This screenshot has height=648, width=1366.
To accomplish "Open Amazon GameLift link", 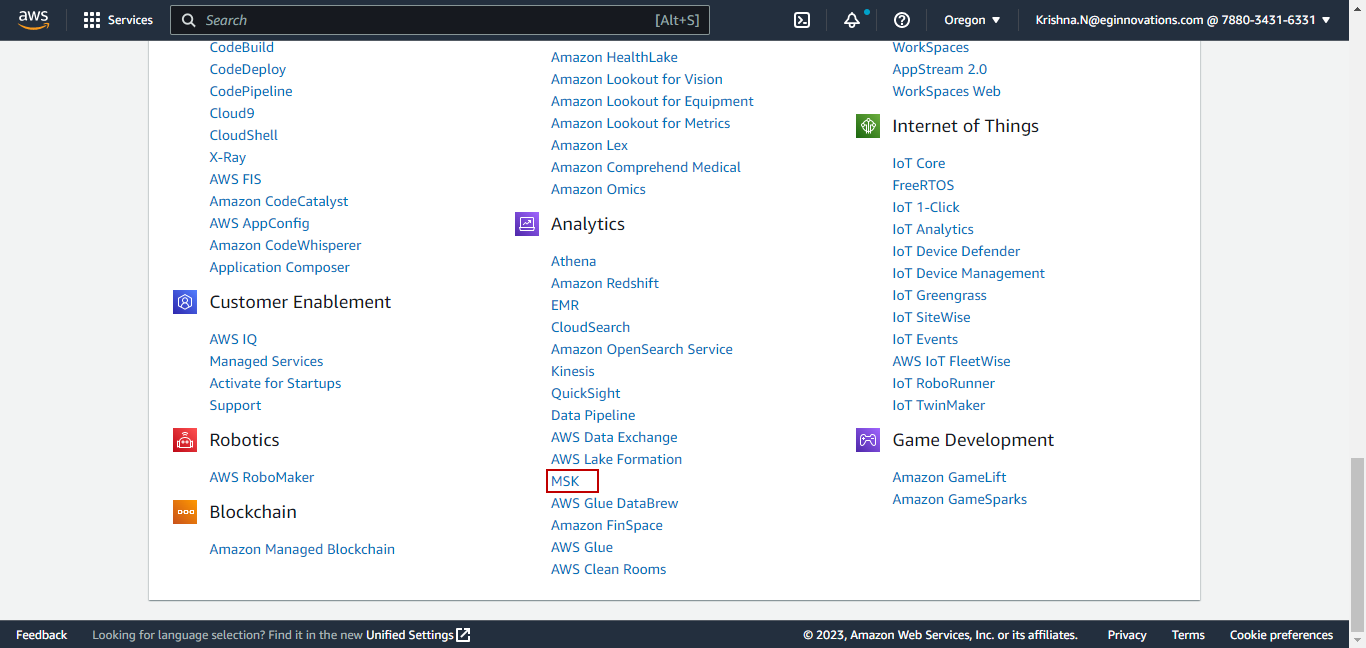I will (x=950, y=477).
